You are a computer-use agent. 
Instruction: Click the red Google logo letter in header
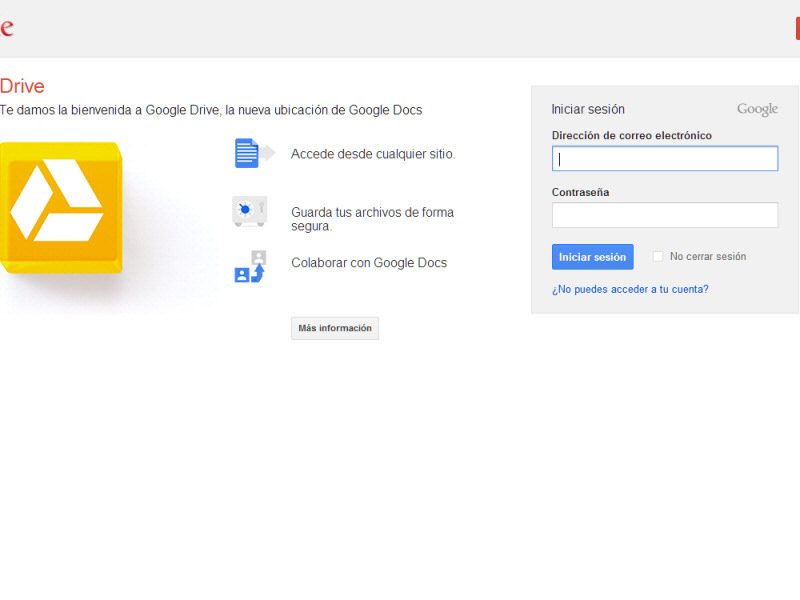(7, 27)
